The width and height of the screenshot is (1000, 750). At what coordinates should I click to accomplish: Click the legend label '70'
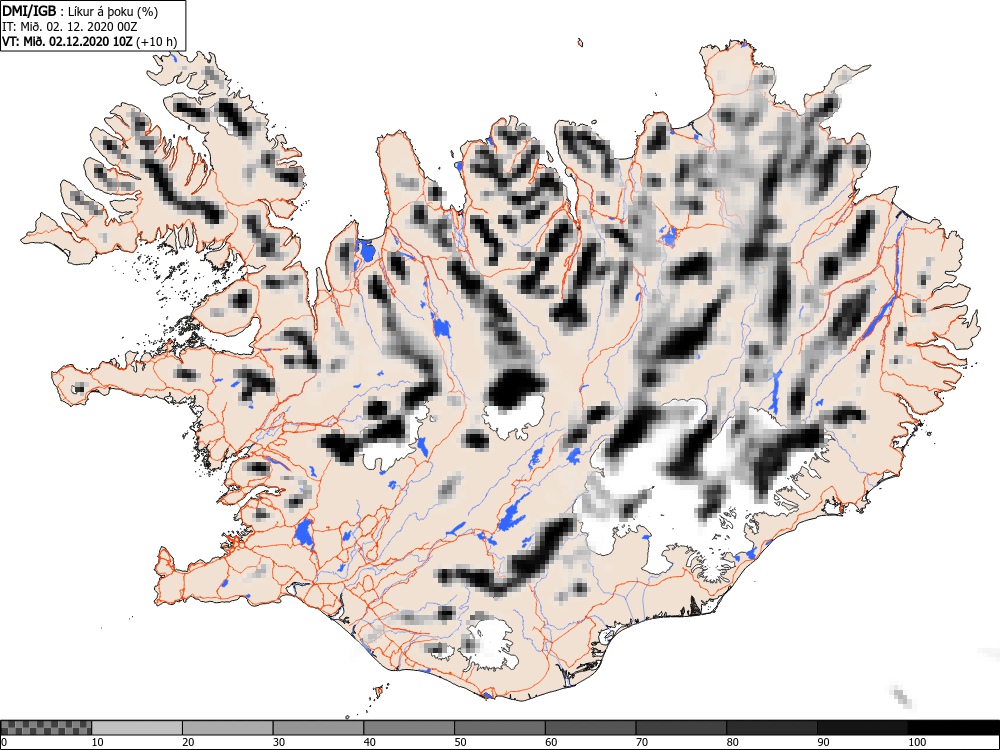(x=641, y=742)
